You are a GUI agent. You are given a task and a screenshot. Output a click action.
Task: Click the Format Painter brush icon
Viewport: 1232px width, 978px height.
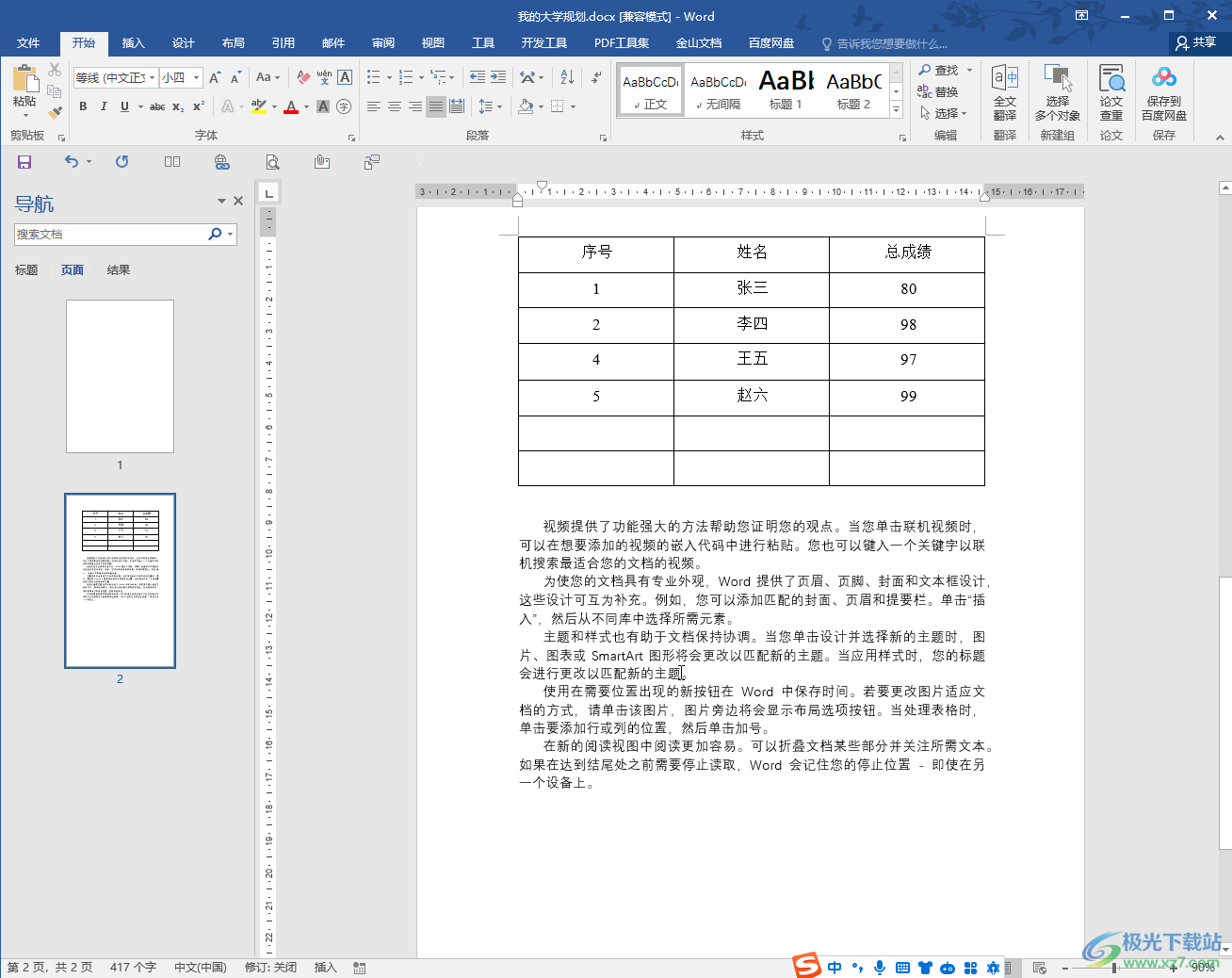pyautogui.click(x=55, y=112)
